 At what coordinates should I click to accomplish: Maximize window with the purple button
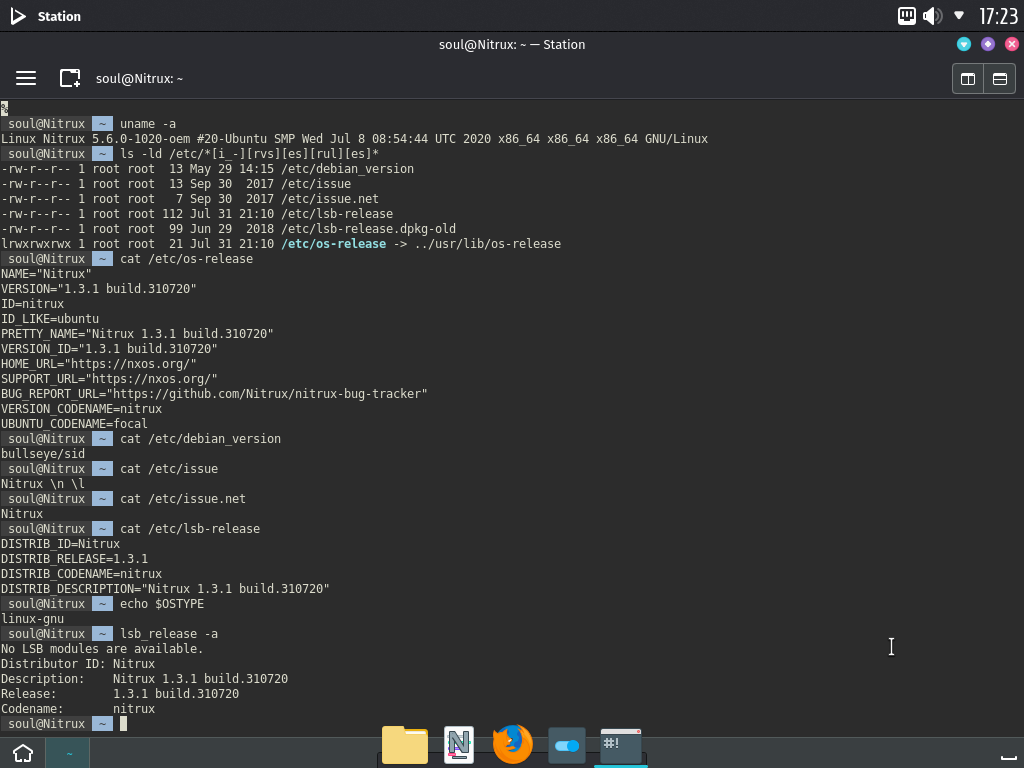point(987,44)
